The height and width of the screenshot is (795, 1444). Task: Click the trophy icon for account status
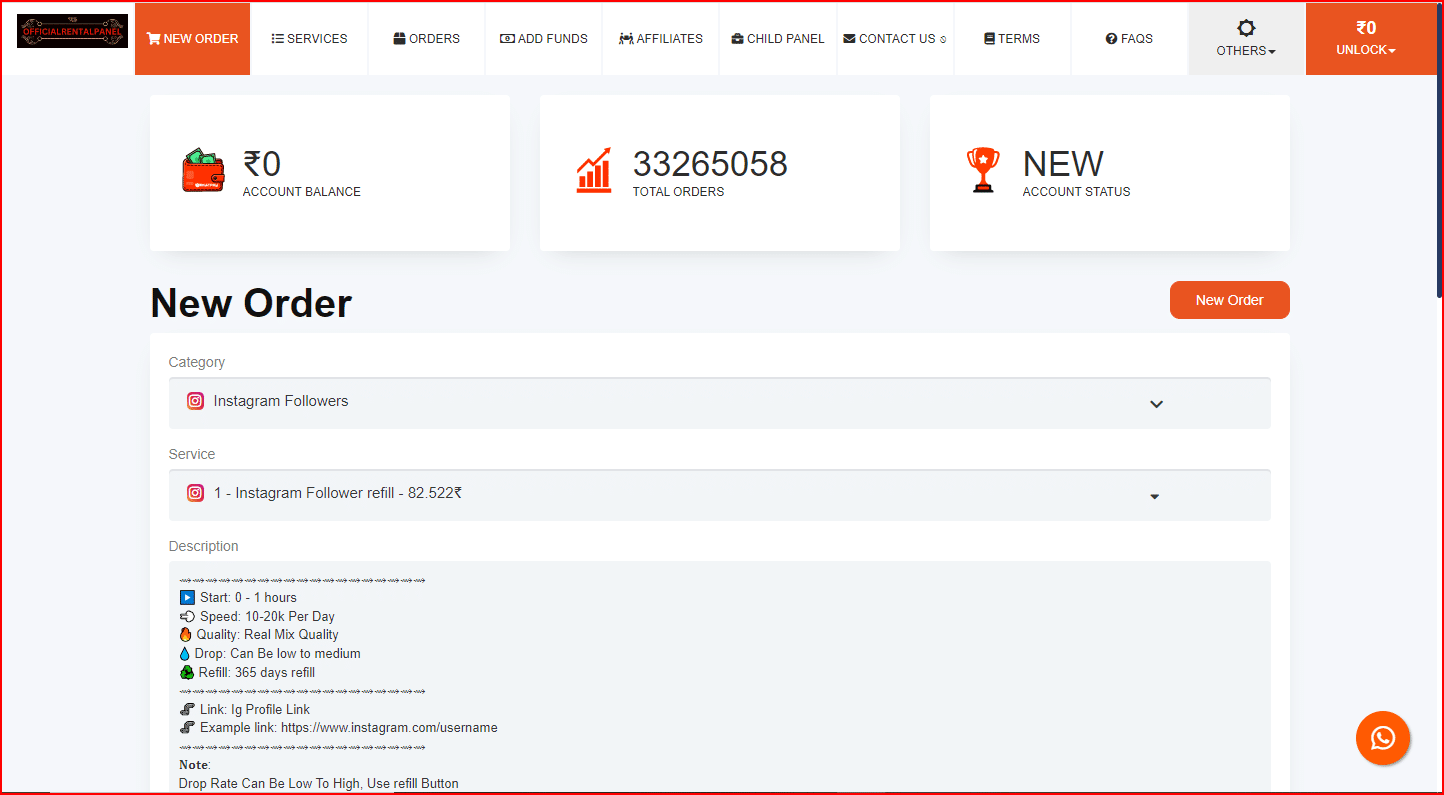(983, 171)
